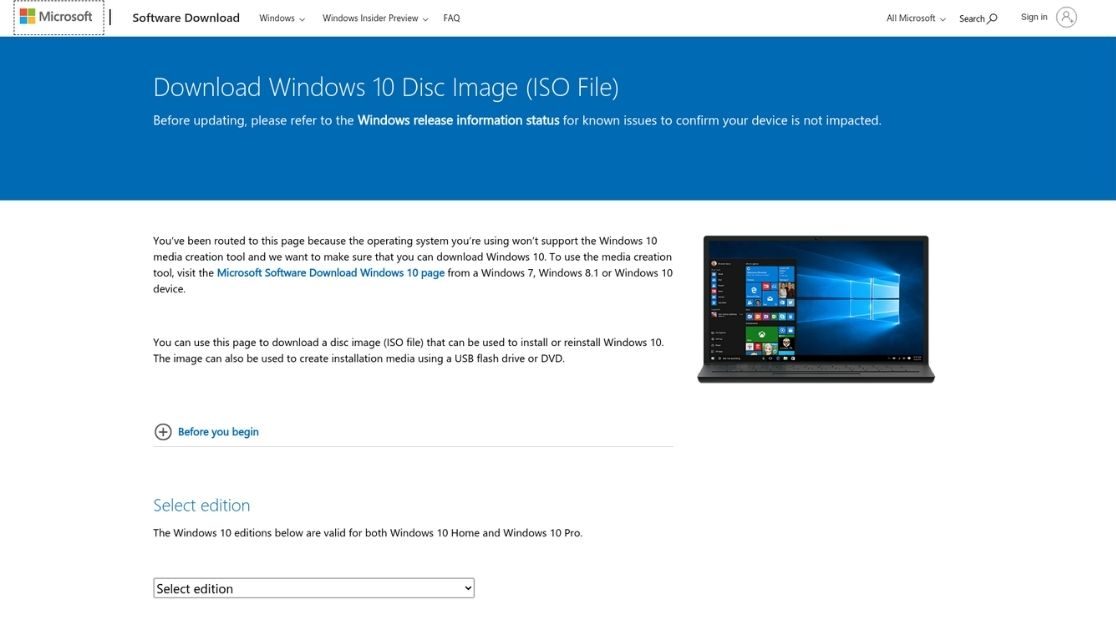The height and width of the screenshot is (624, 1116).
Task: Expand the Before you begin section
Action: [x=218, y=432]
